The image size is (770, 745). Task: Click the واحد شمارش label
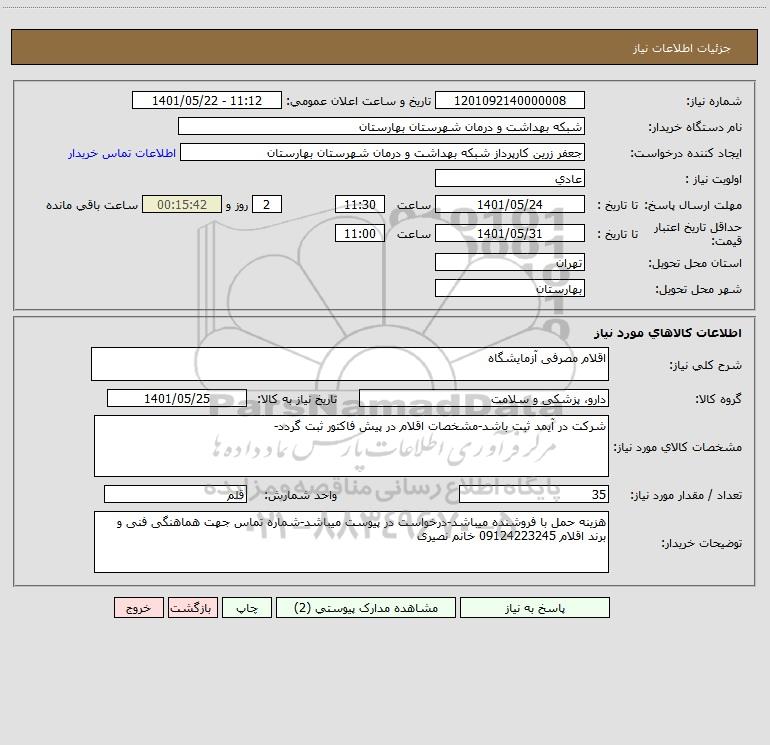[x=301, y=496]
